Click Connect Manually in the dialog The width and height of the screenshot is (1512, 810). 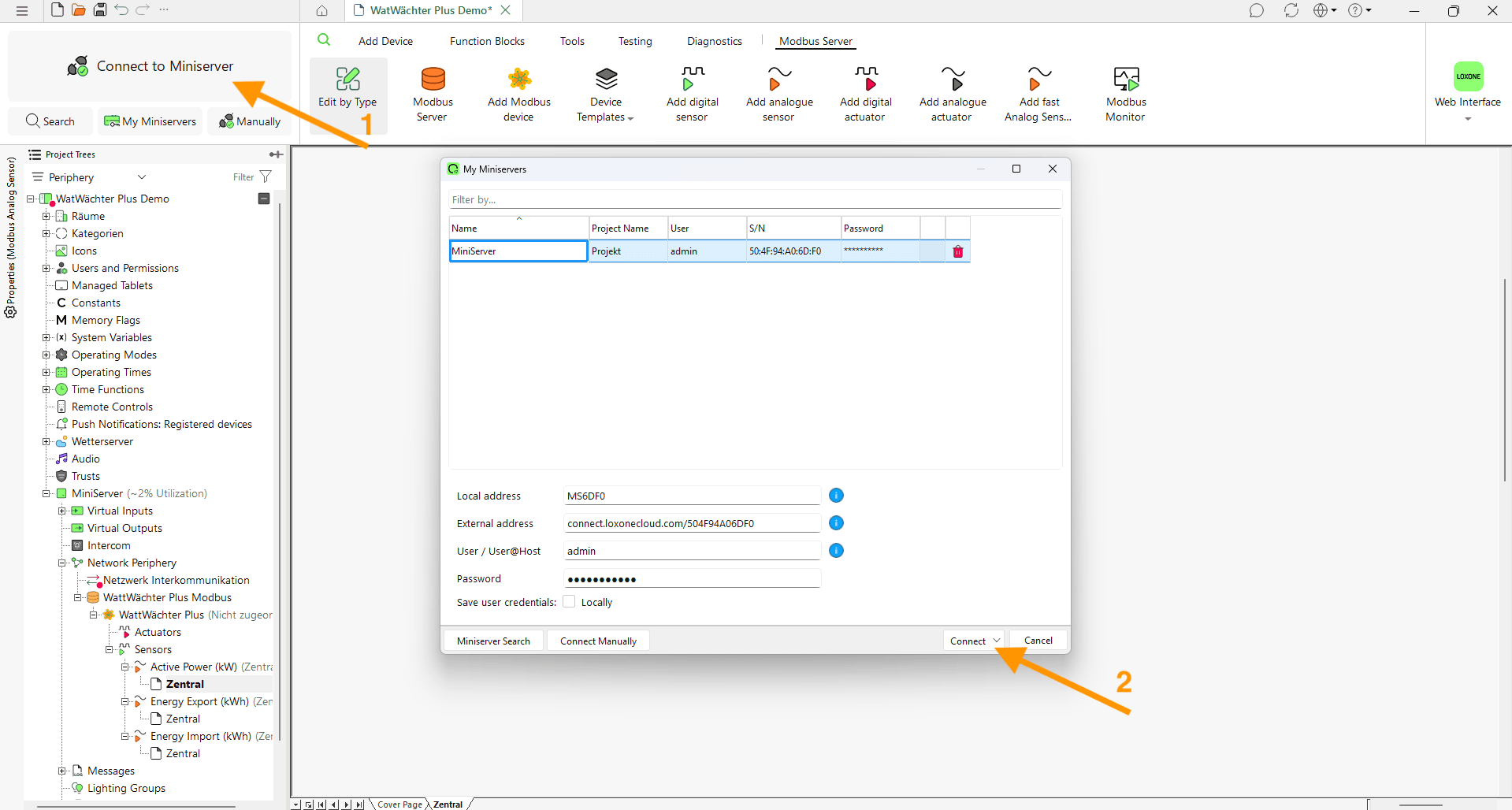598,641
